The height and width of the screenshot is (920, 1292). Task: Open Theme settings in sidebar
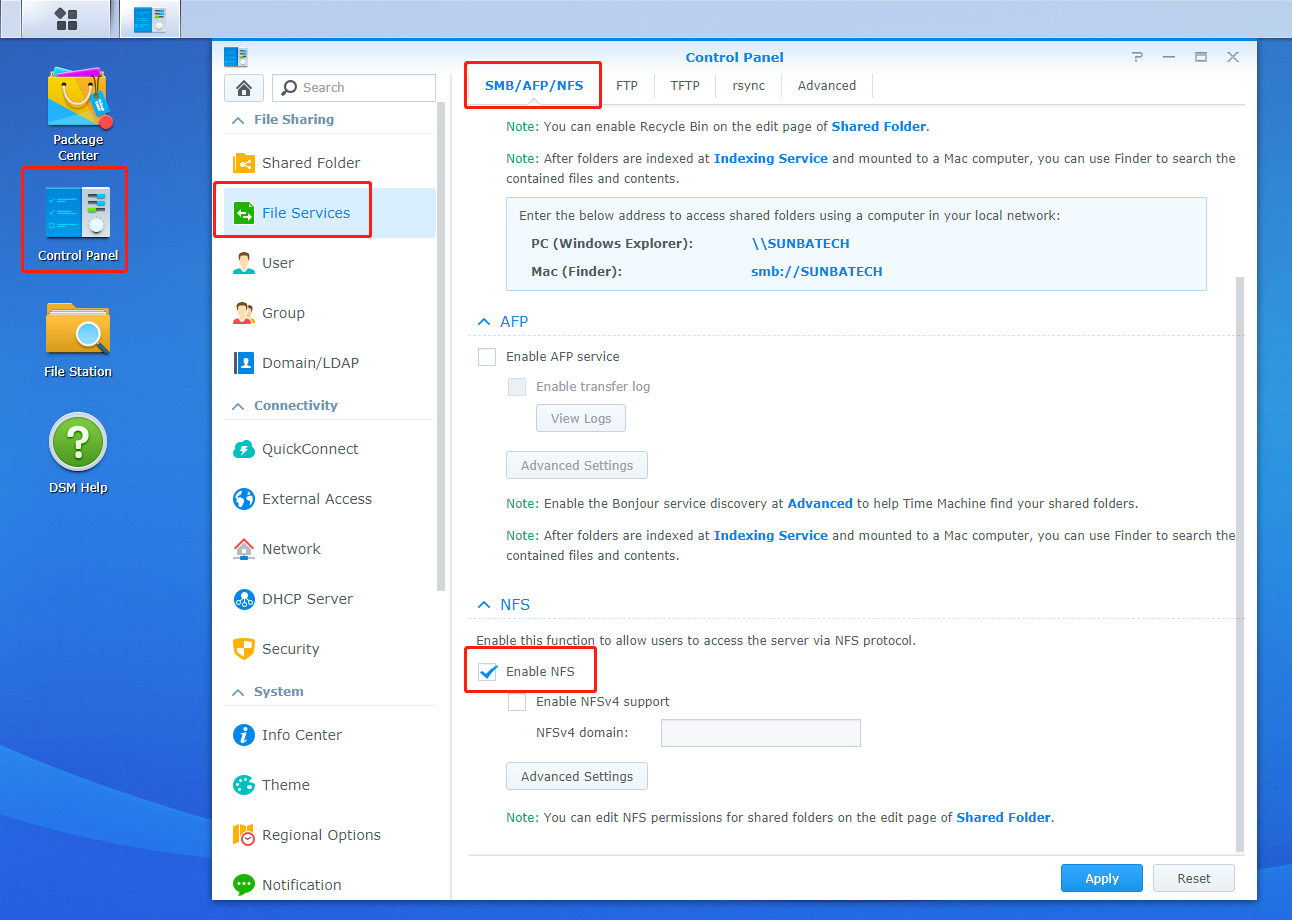coord(330,785)
